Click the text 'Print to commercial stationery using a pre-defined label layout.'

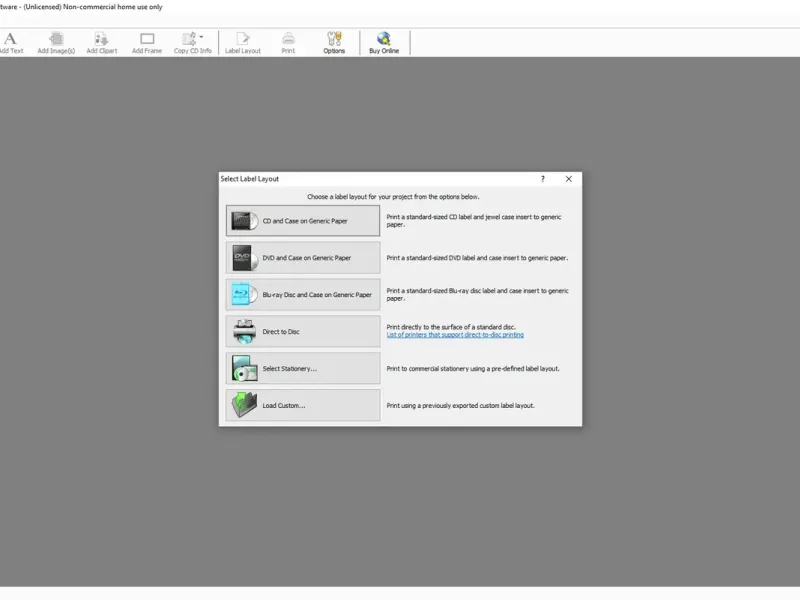point(473,368)
